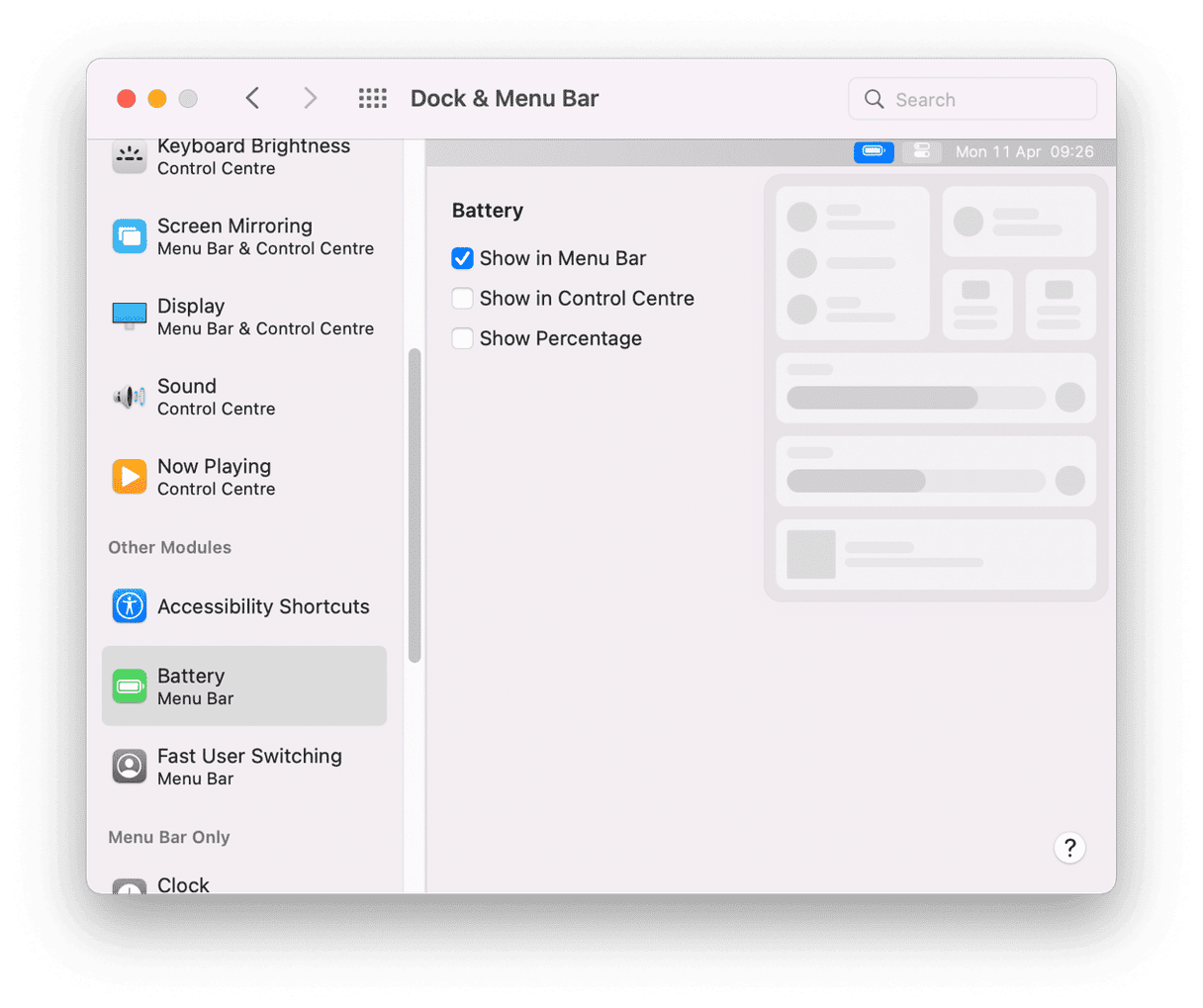Open the Now Playing settings
Image resolution: width=1203 pixels, height=1008 pixels.
tap(244, 477)
